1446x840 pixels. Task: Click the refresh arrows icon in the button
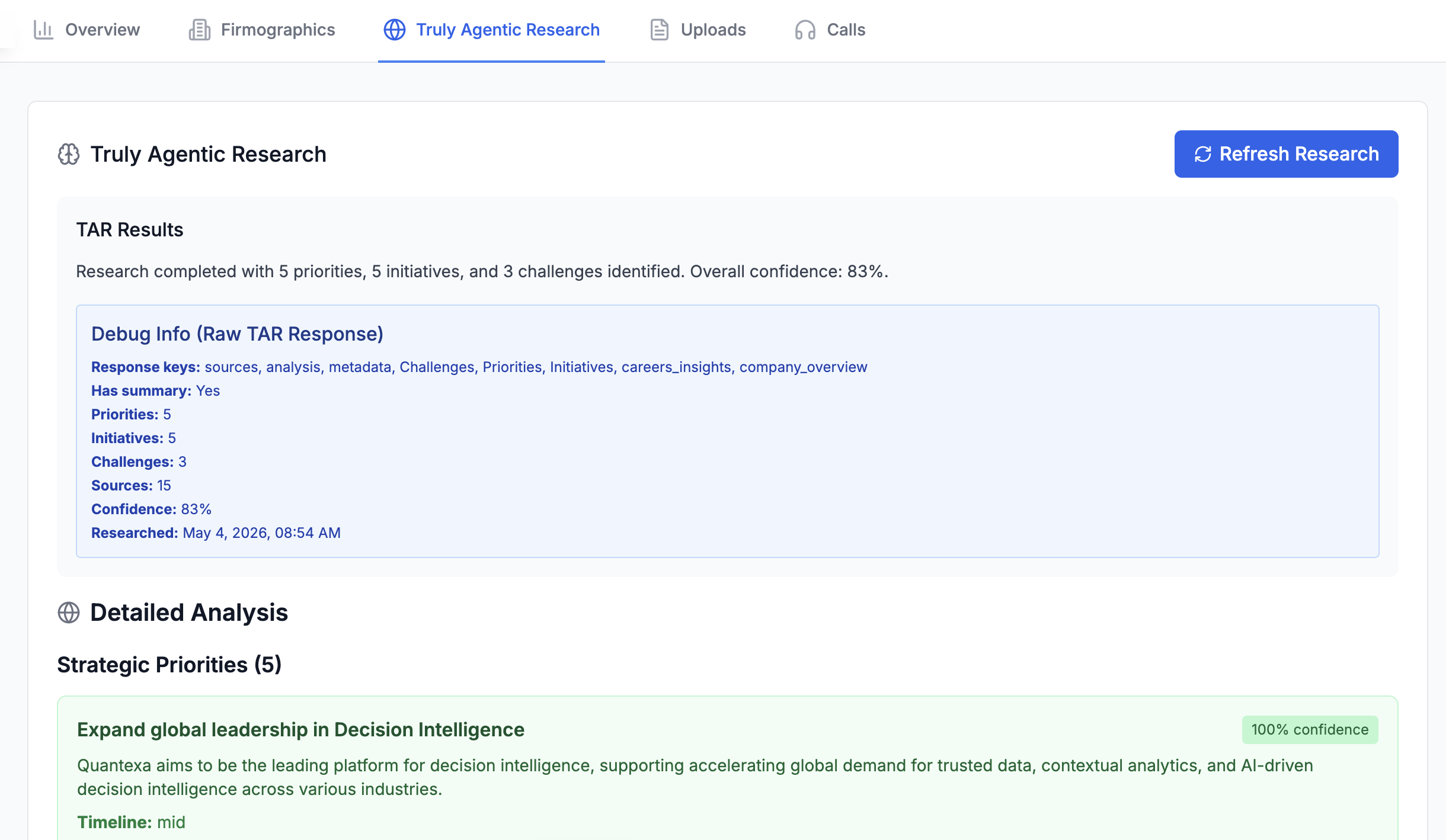(x=1203, y=154)
